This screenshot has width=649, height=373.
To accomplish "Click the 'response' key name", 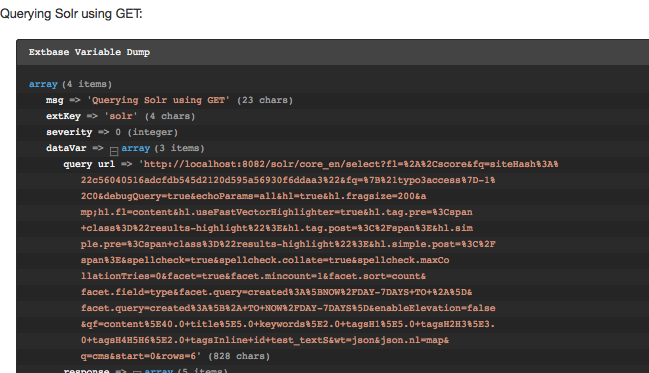I will tap(86, 371).
